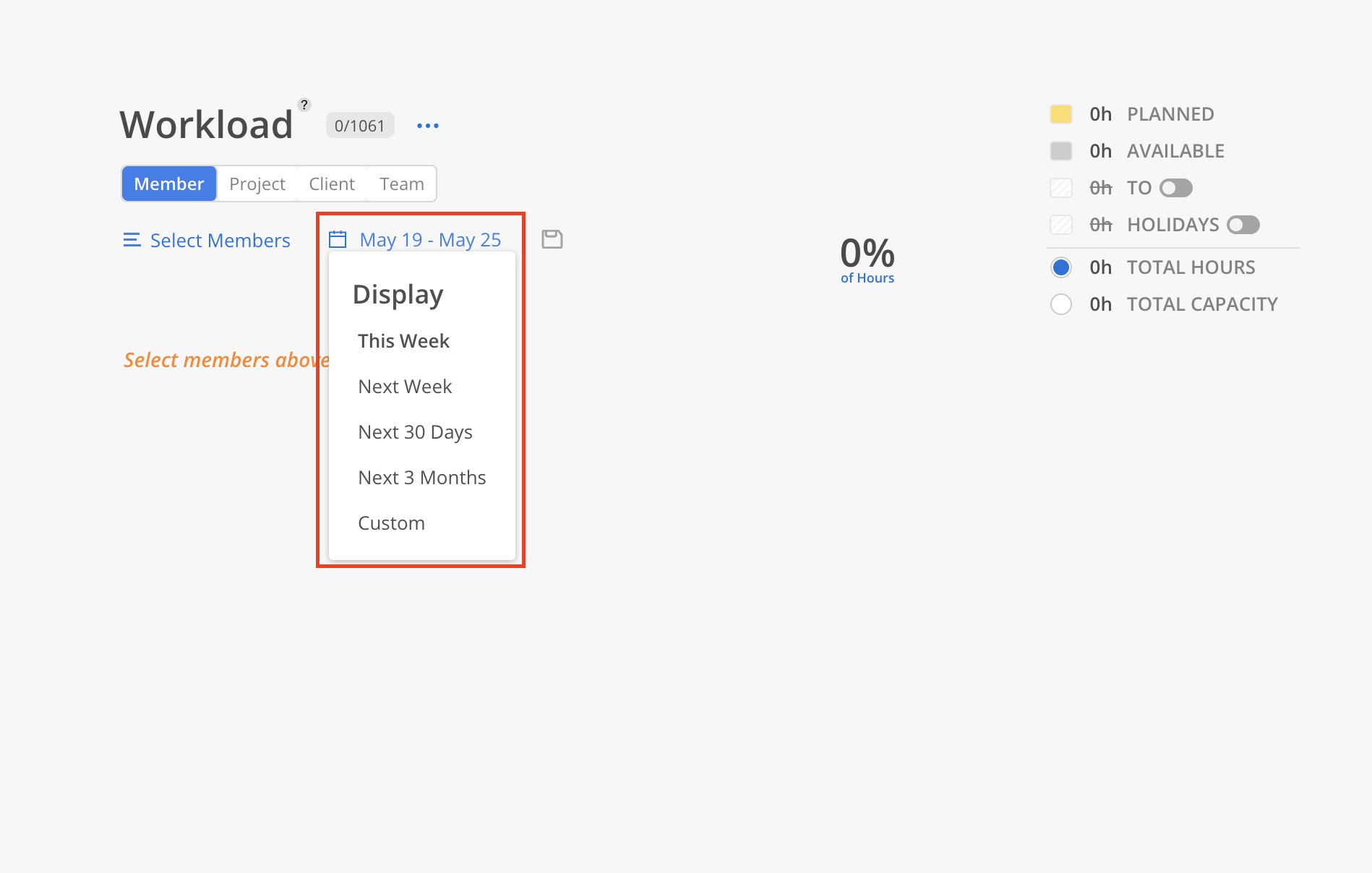1372x873 pixels.
Task: Enable the TO toggle switch
Action: pos(1175,187)
